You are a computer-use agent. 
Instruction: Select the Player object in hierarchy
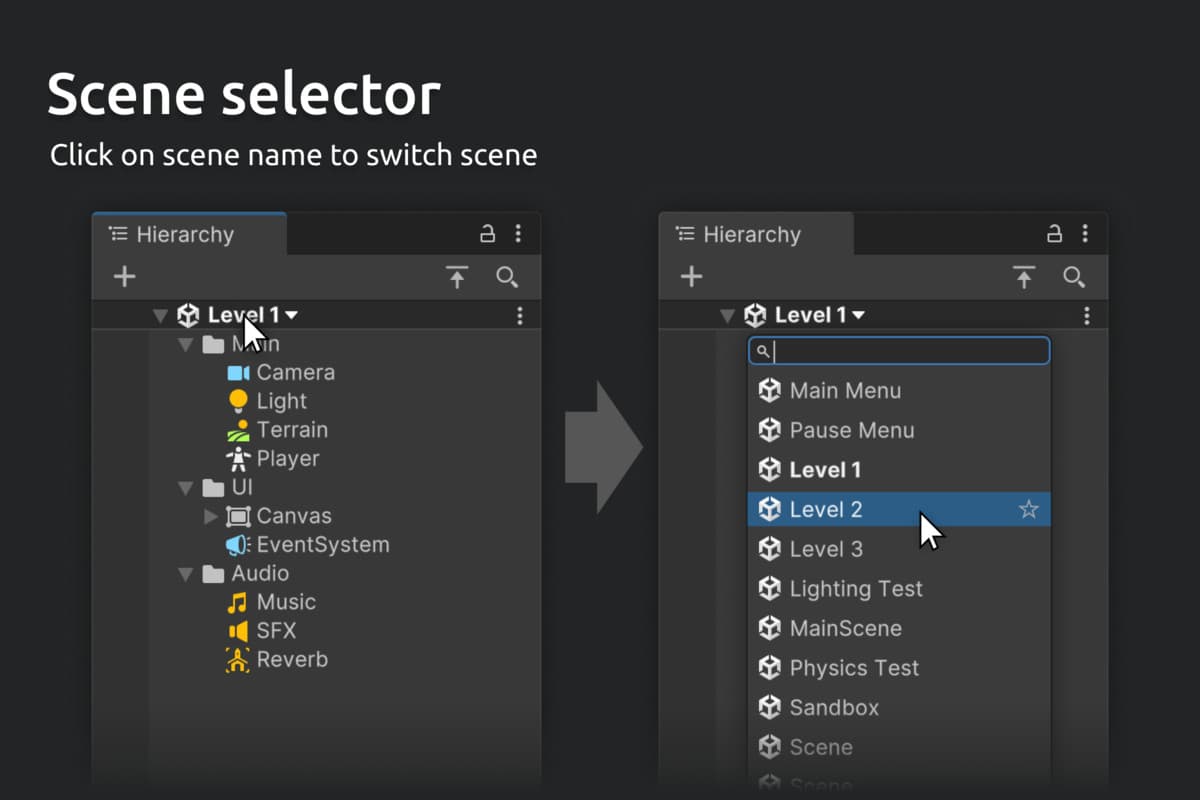coord(287,459)
